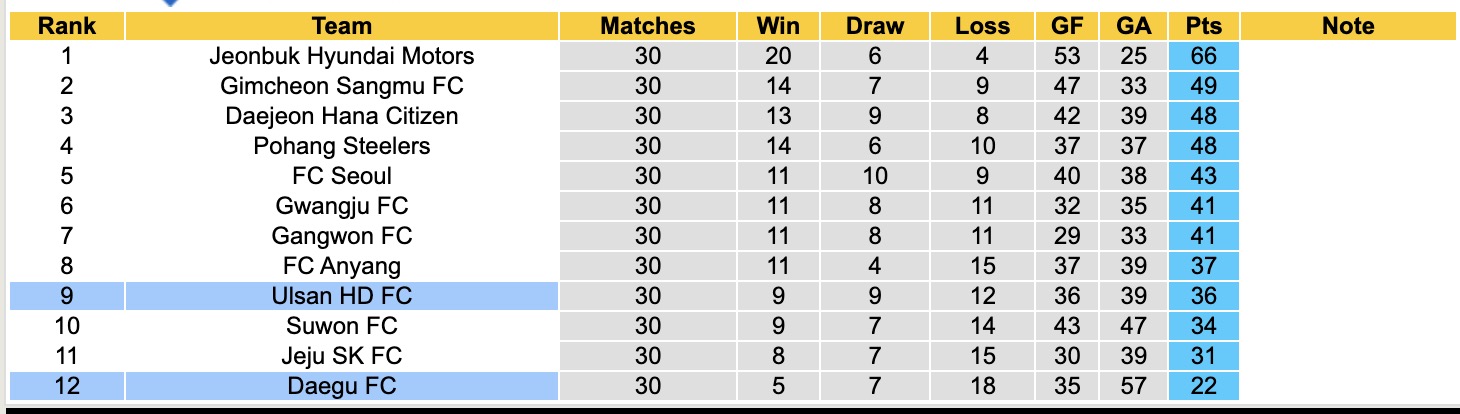The height and width of the screenshot is (414, 1460).
Task: Open the Jeonbuk Hyundai Motors team entry
Action: click(342, 56)
